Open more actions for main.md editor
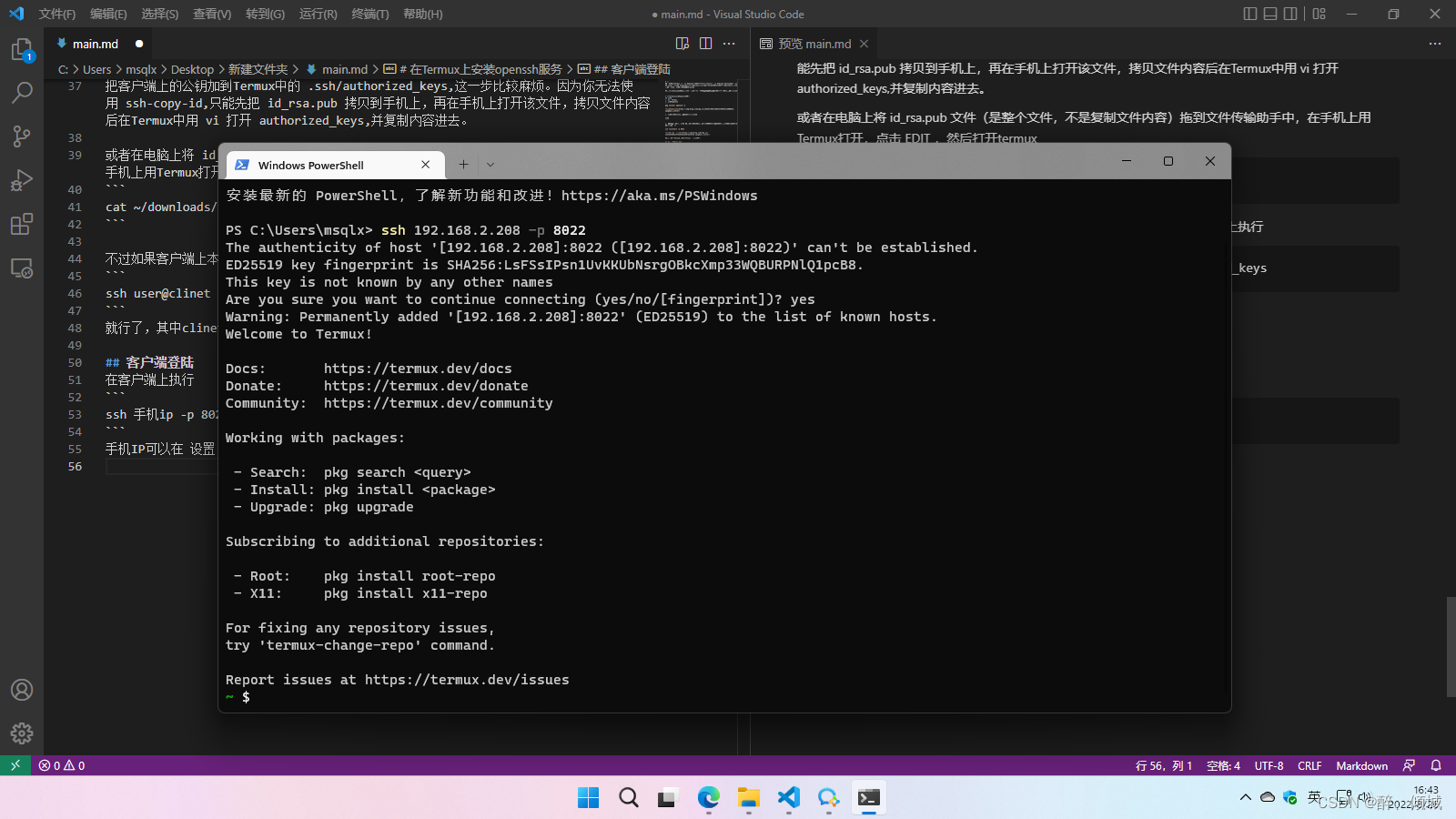Screen dimensions: 1456x819 pyautogui.click(x=729, y=44)
